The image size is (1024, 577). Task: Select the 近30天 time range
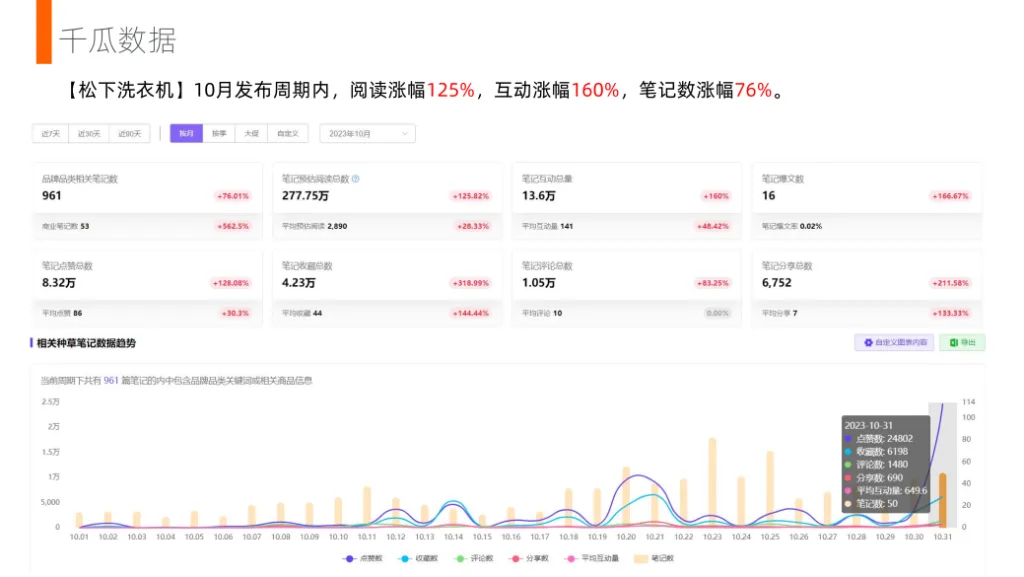click(90, 134)
